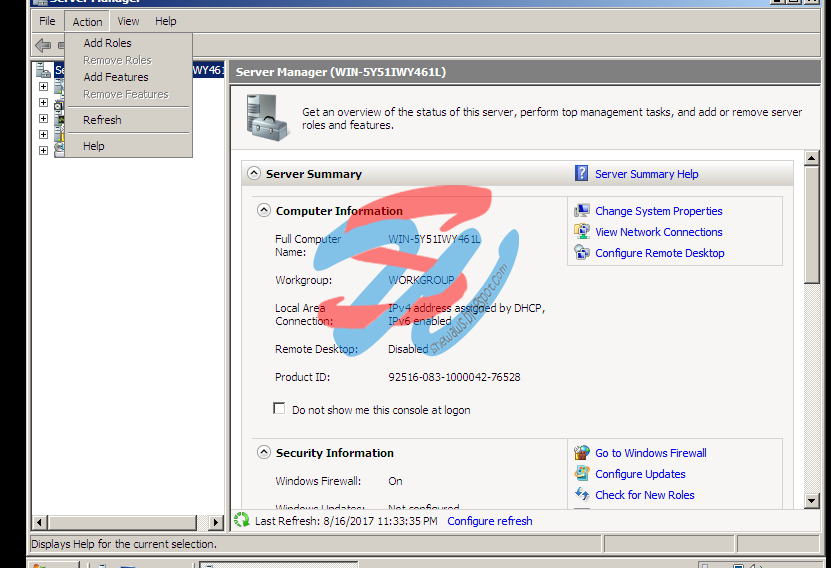
Task: Click the Configure Remote Desktop icon
Action: click(x=582, y=253)
